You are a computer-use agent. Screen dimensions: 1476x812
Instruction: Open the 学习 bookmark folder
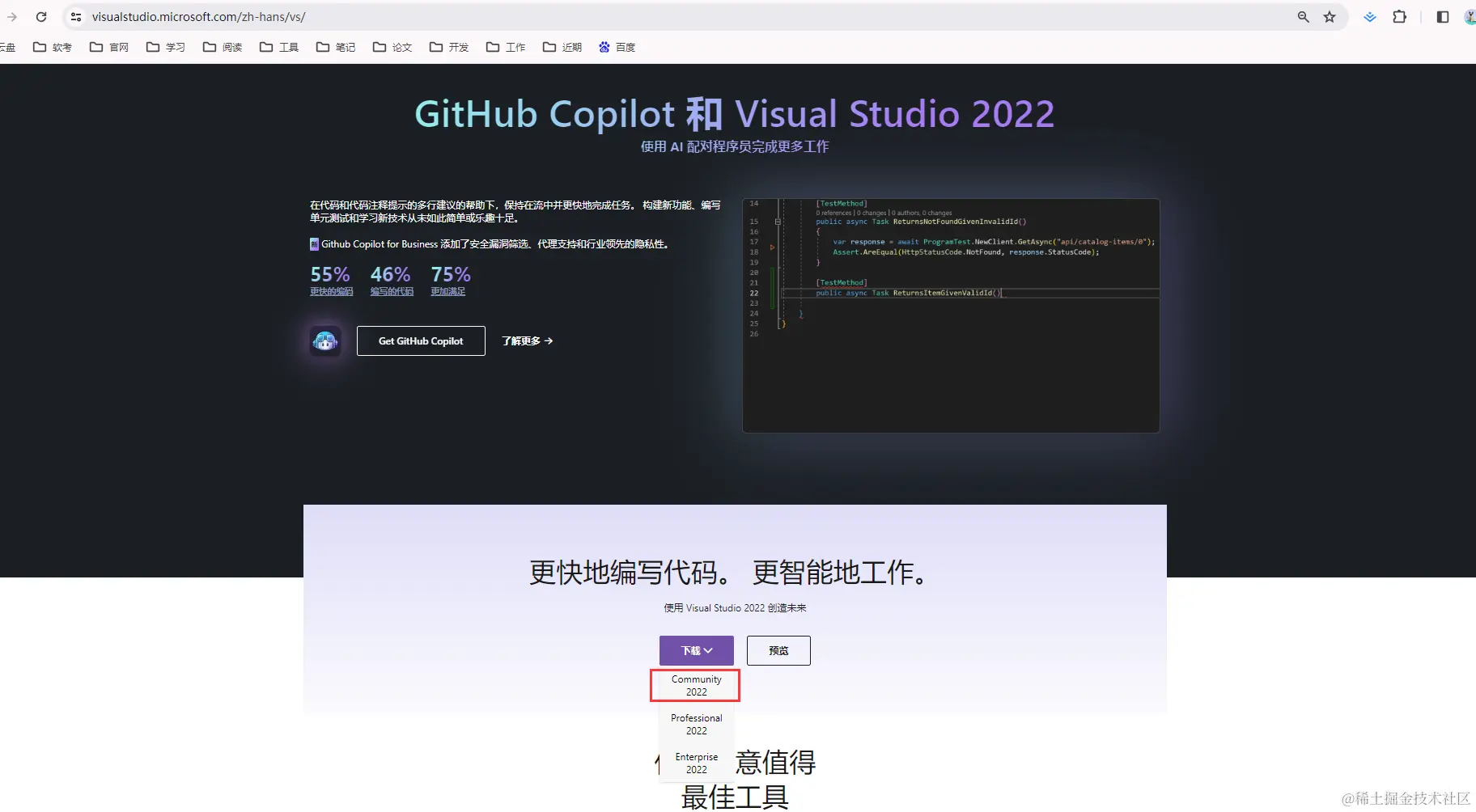166,47
